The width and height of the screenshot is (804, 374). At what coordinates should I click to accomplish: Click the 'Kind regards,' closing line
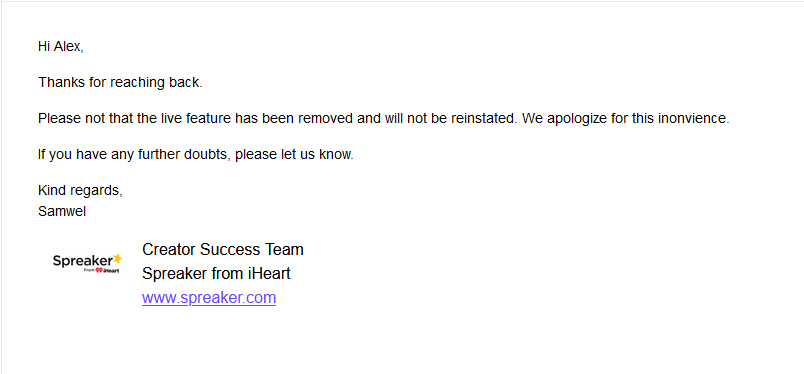[x=81, y=190]
